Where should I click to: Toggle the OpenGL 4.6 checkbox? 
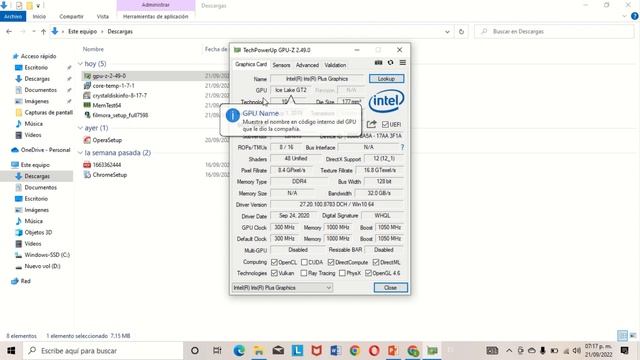pyautogui.click(x=368, y=273)
